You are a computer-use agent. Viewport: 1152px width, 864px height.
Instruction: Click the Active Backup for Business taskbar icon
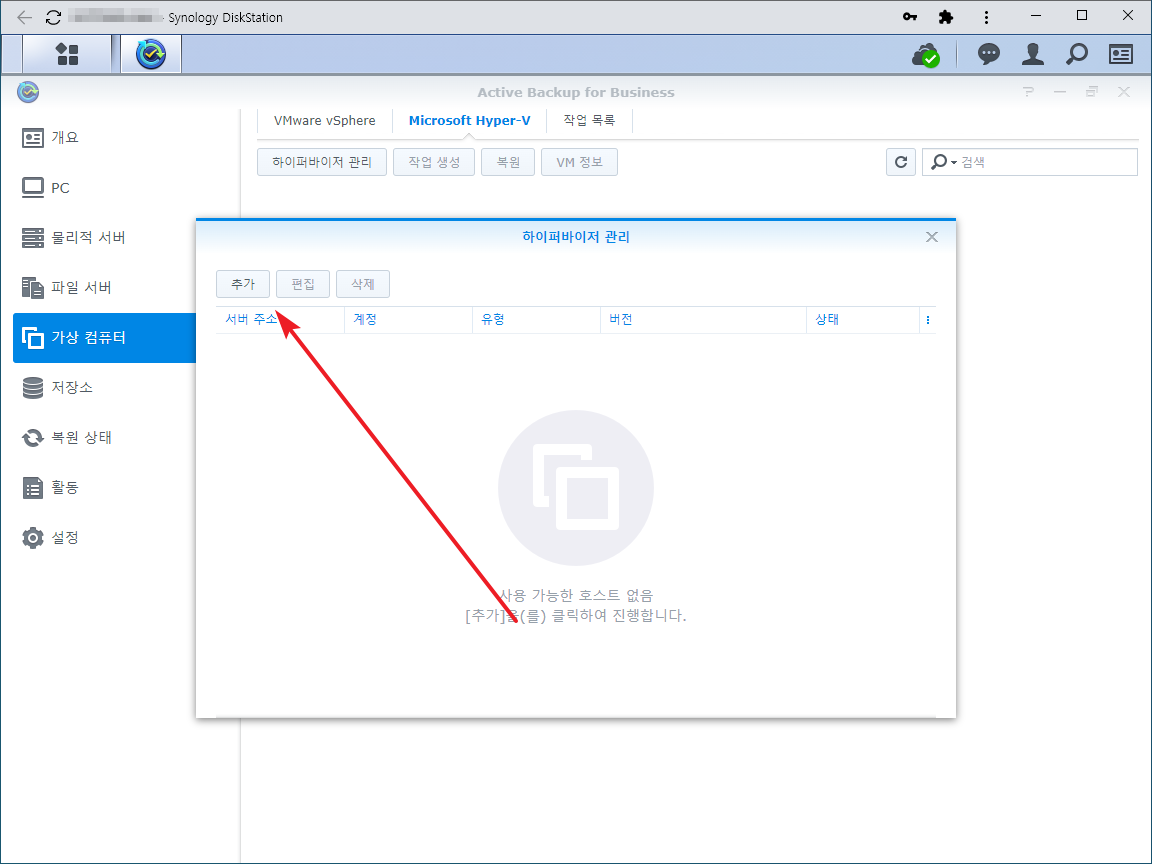[x=151, y=54]
